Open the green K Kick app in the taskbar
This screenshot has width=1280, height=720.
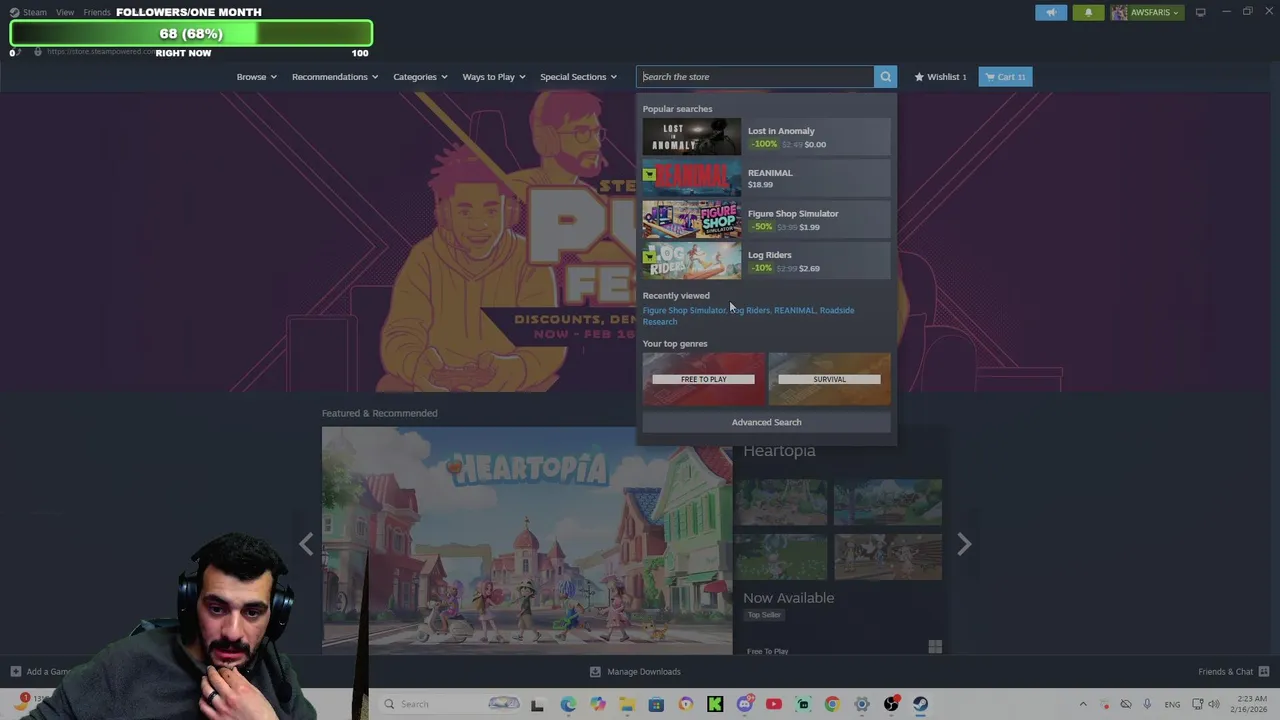tap(715, 704)
